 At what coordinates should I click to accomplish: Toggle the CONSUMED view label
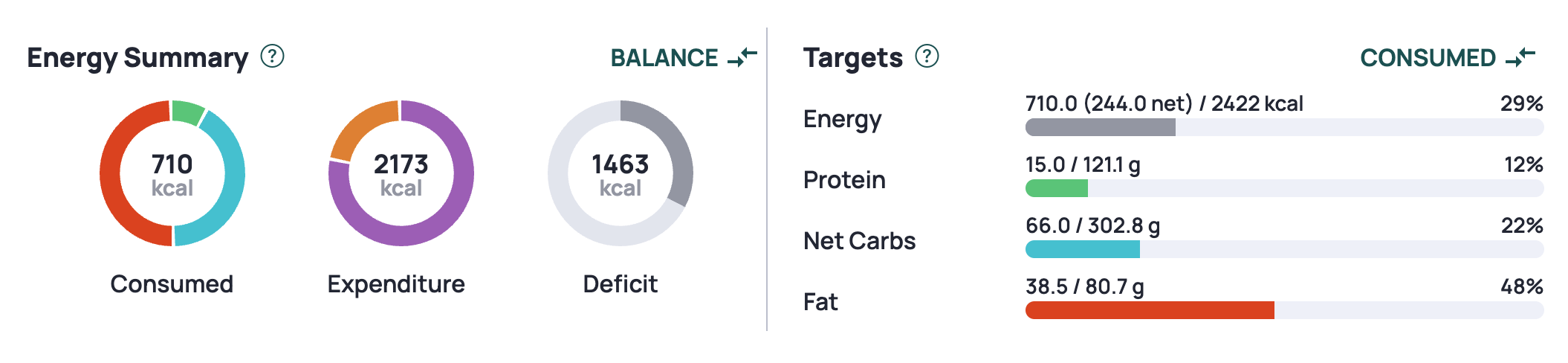click(x=1428, y=57)
